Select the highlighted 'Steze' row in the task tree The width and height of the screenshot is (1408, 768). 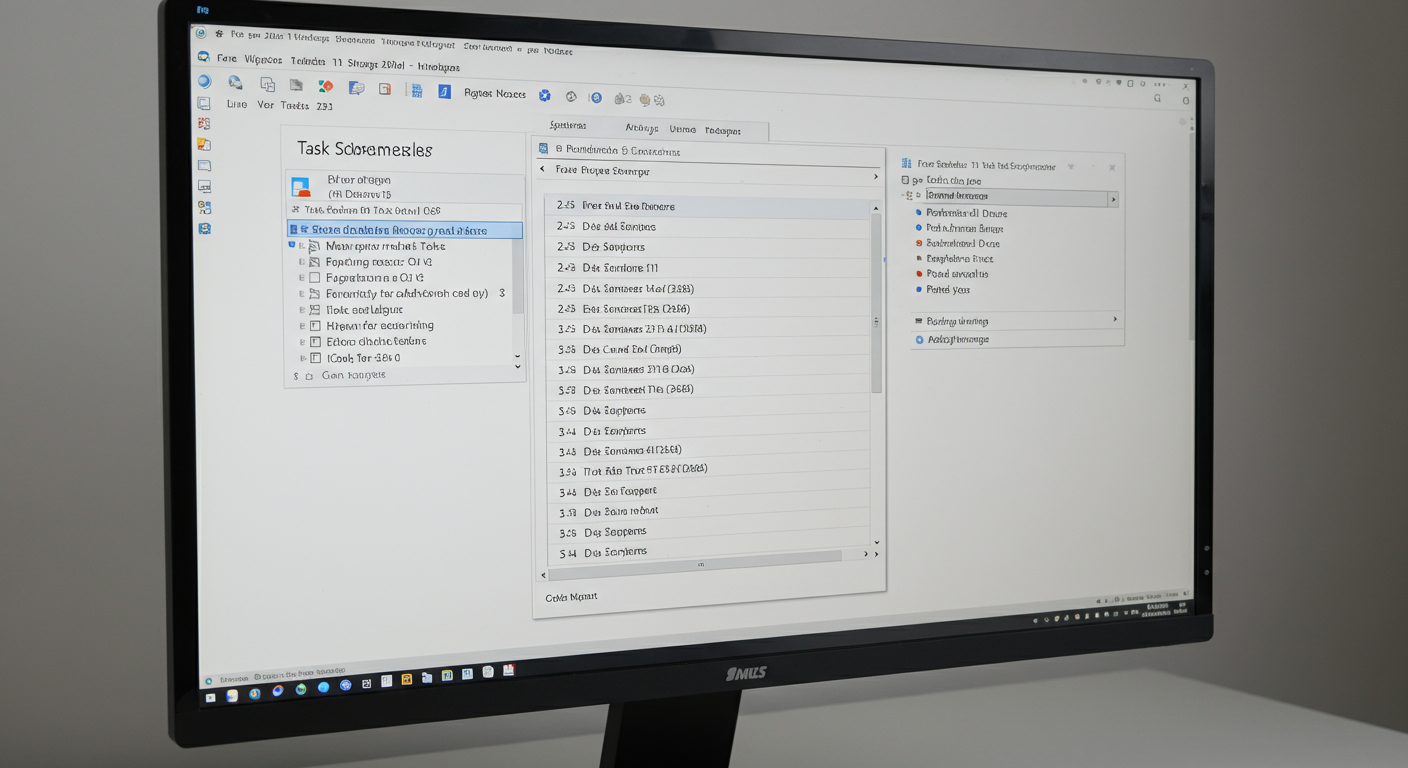tap(404, 230)
